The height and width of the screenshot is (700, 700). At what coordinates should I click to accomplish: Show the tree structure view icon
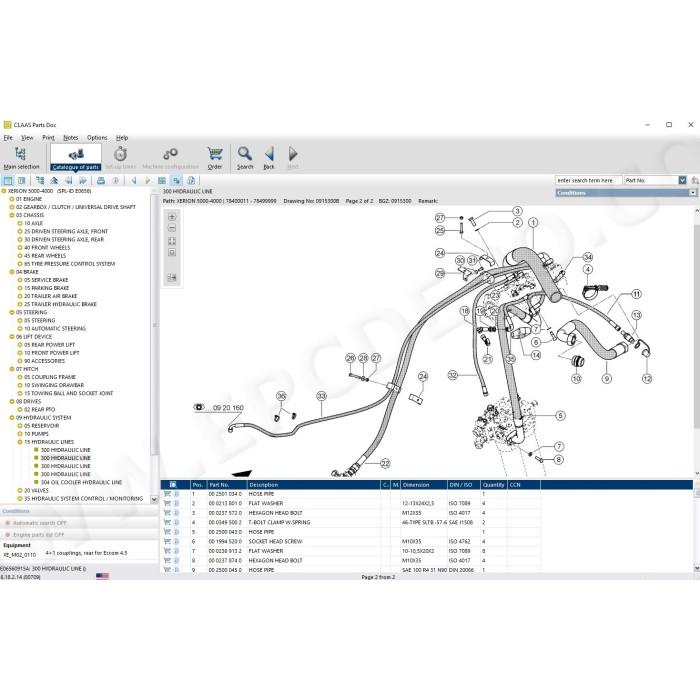(x=40, y=180)
